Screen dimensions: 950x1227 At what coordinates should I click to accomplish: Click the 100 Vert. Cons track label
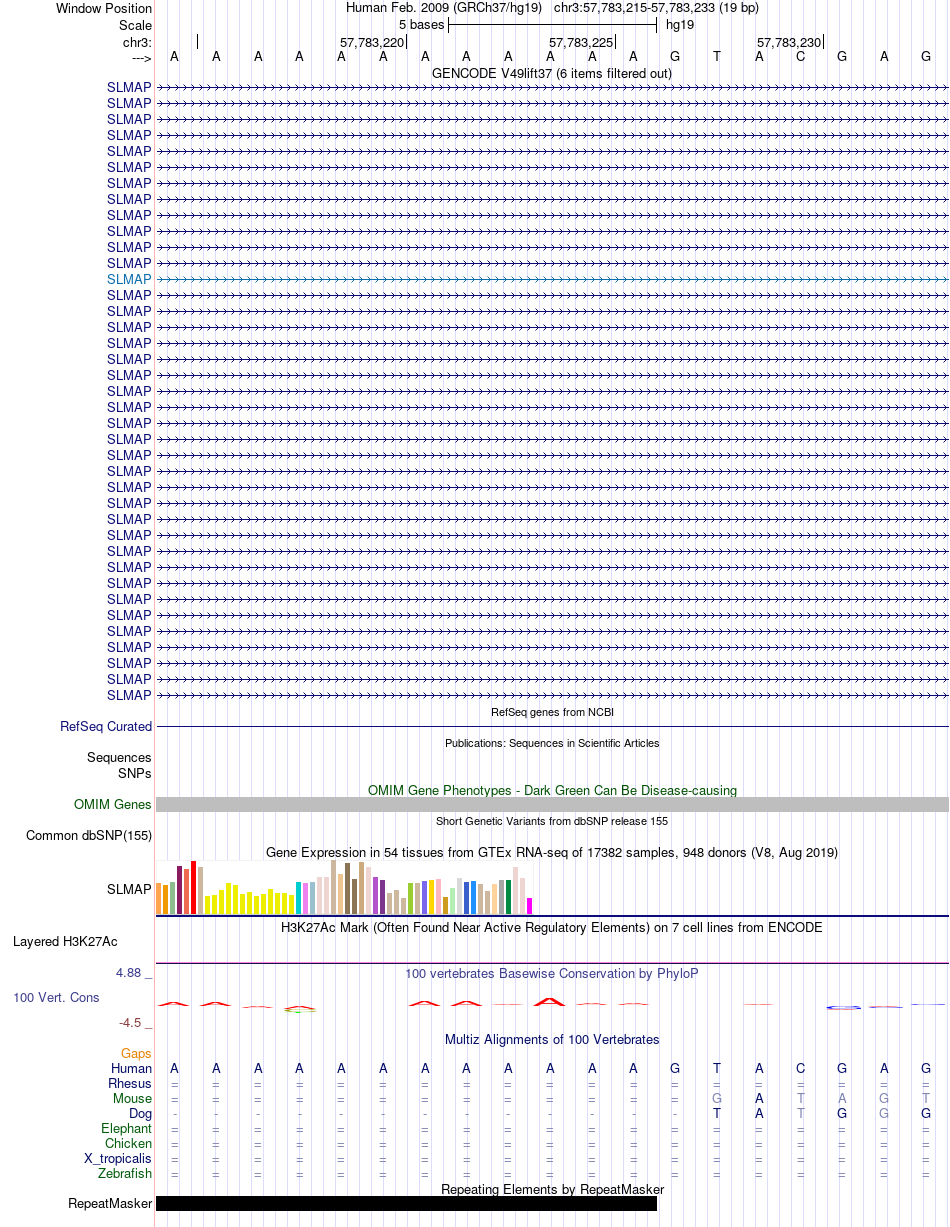tap(56, 997)
